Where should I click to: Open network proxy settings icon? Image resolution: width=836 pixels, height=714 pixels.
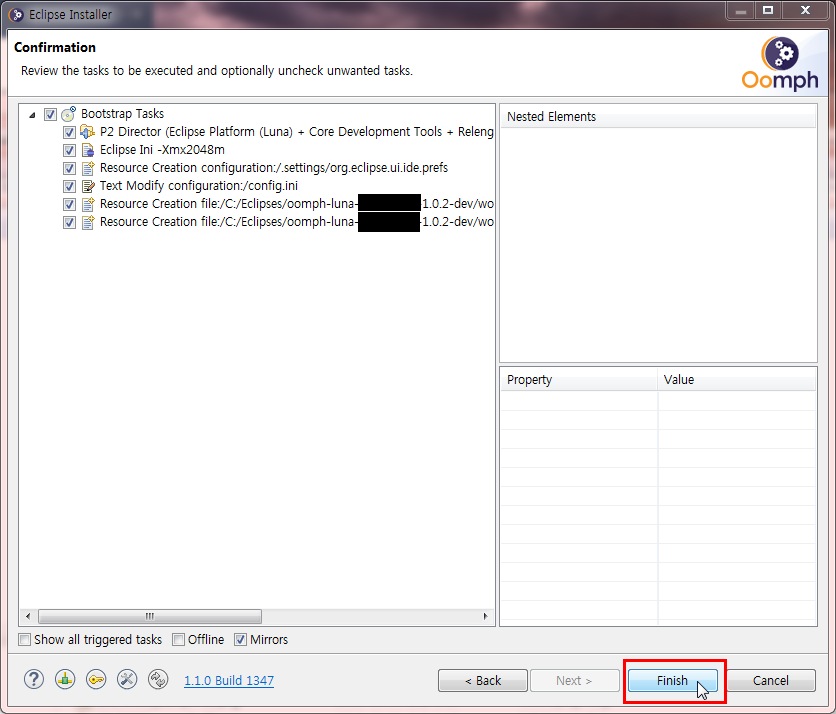65,679
